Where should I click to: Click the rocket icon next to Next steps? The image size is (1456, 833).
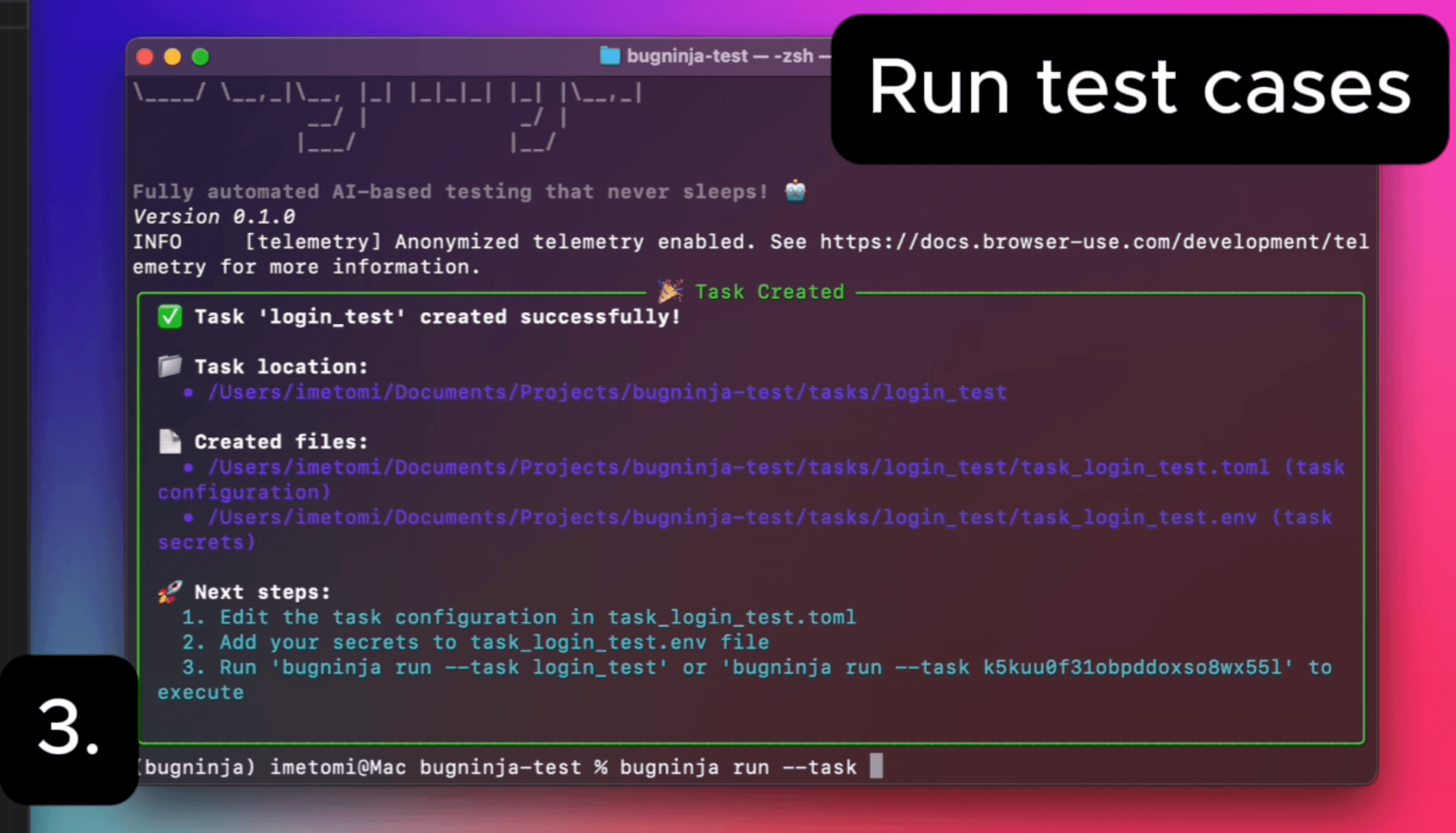[170, 592]
